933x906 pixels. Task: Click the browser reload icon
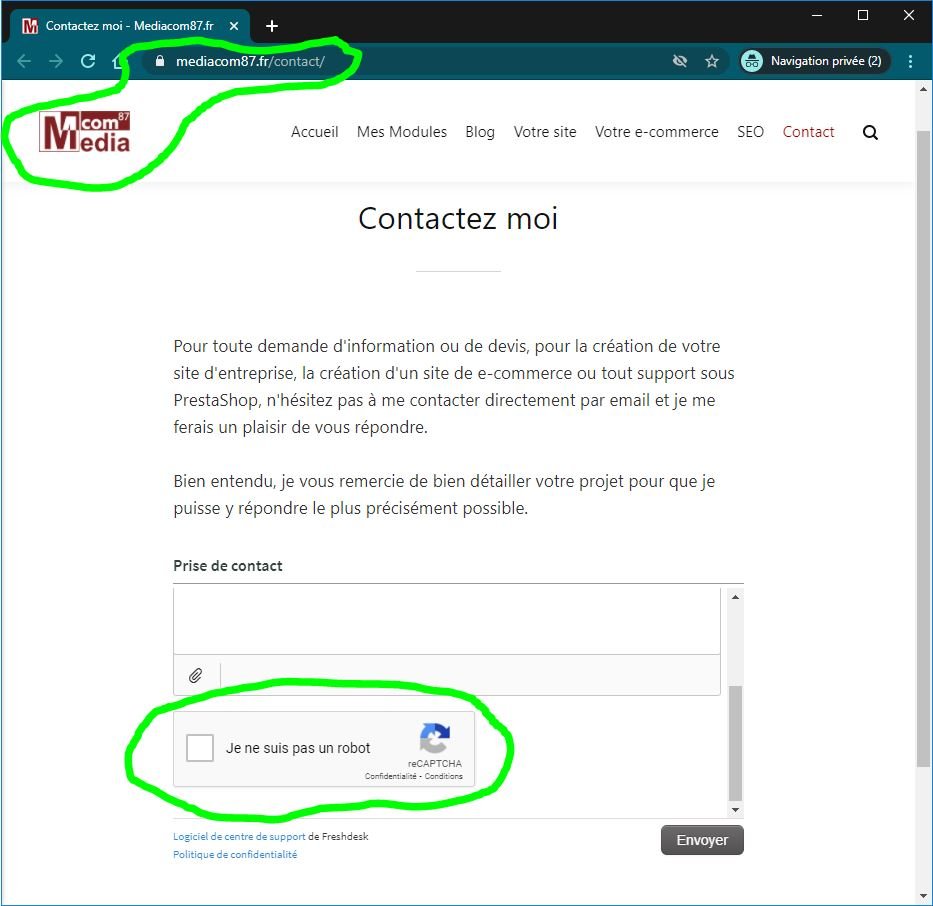(x=88, y=61)
